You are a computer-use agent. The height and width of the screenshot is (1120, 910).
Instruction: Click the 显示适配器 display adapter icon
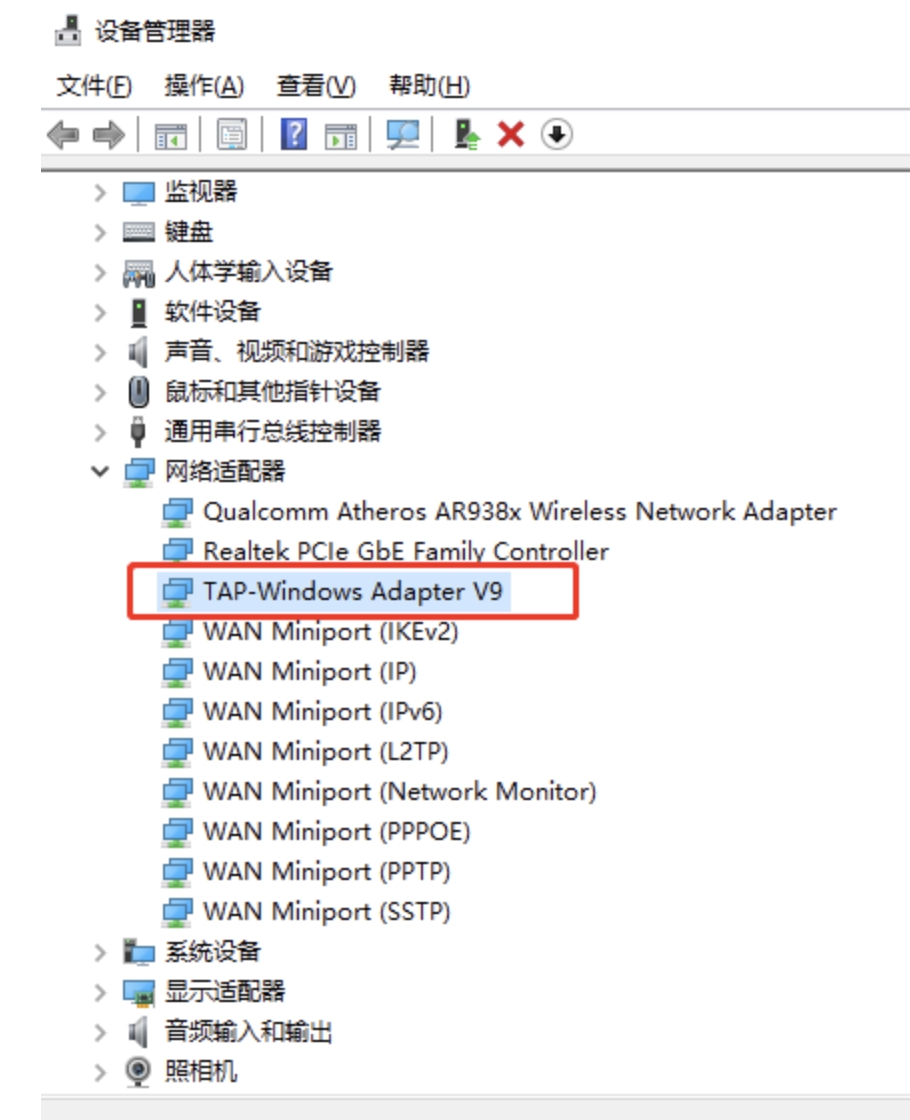coord(139,992)
